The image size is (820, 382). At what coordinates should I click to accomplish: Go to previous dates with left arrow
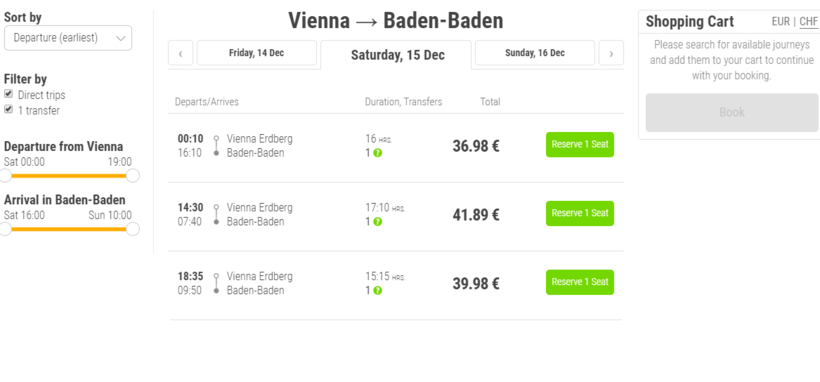point(180,53)
